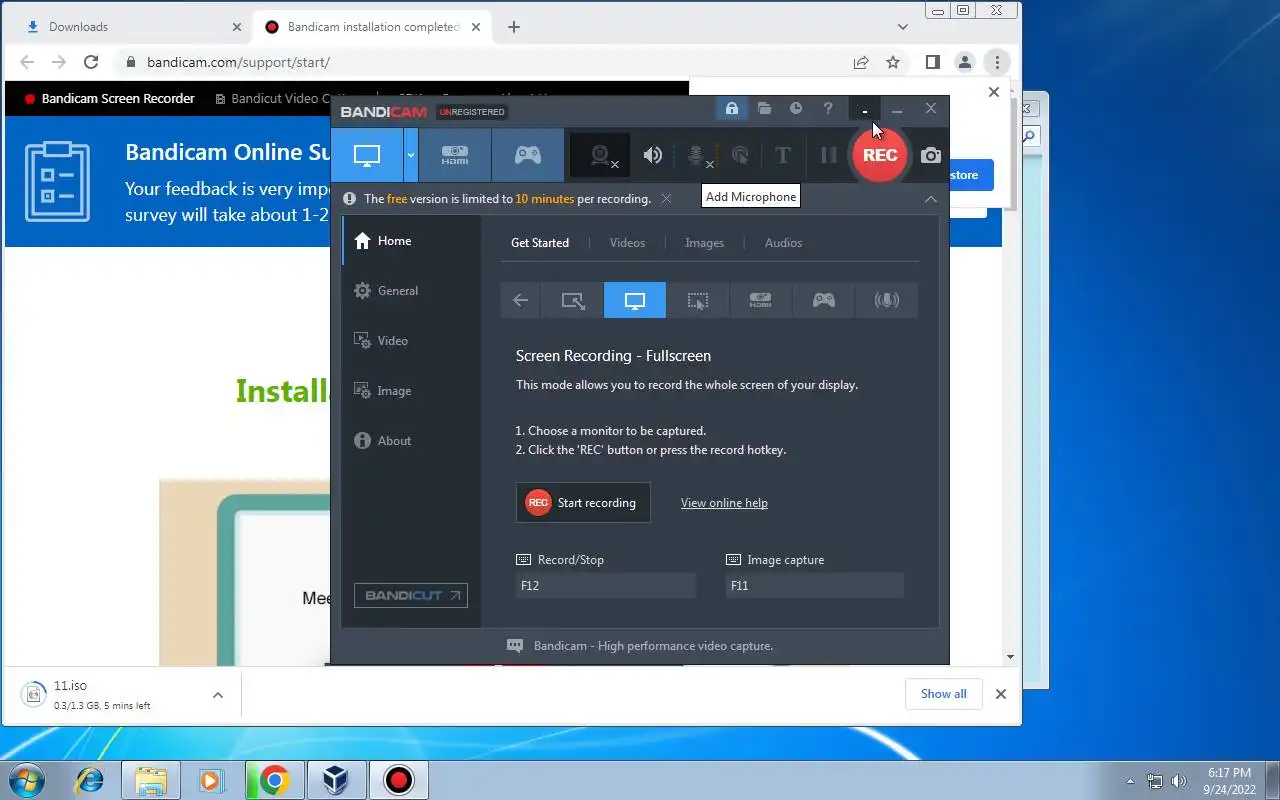Click Show all downloads button

[944, 694]
